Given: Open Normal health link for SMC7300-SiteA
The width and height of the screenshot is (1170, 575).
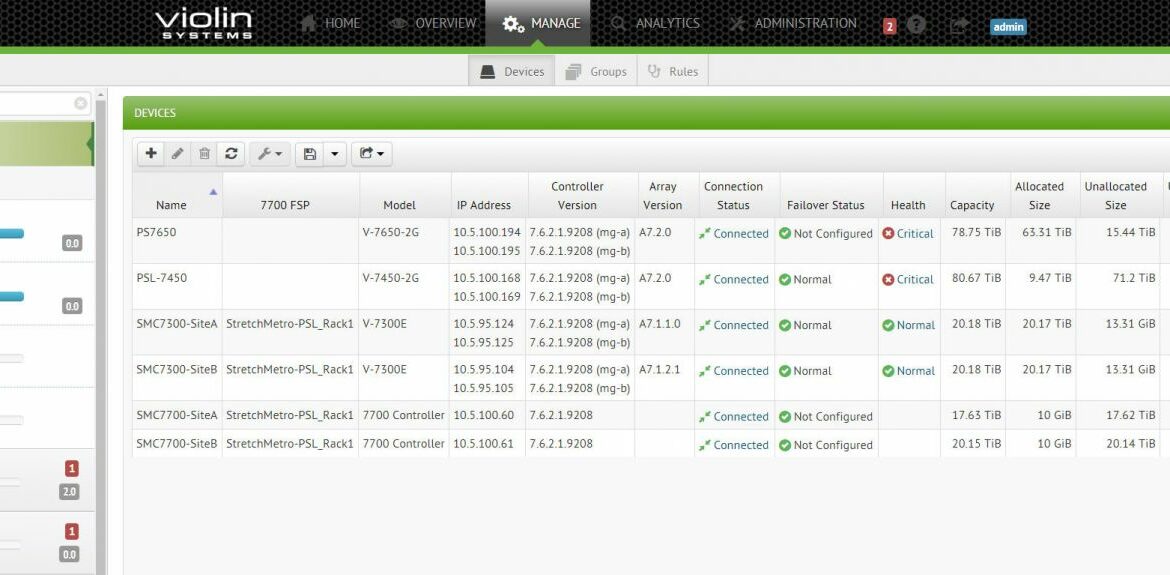Looking at the screenshot, I should [916, 325].
